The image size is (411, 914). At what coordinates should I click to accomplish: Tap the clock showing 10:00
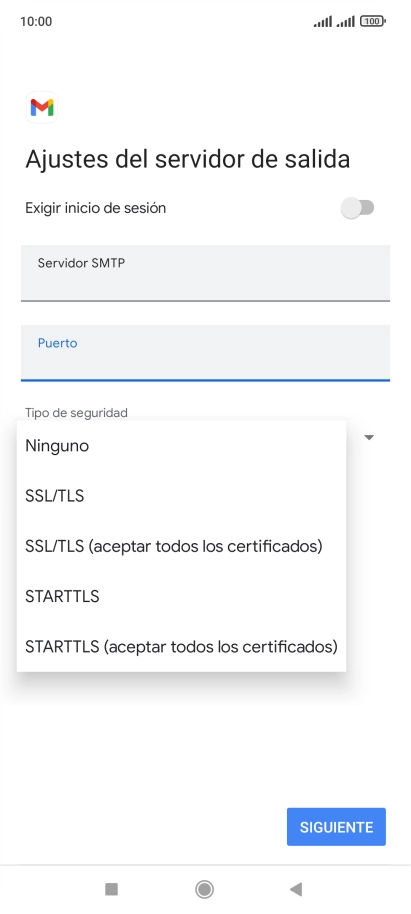[36, 22]
